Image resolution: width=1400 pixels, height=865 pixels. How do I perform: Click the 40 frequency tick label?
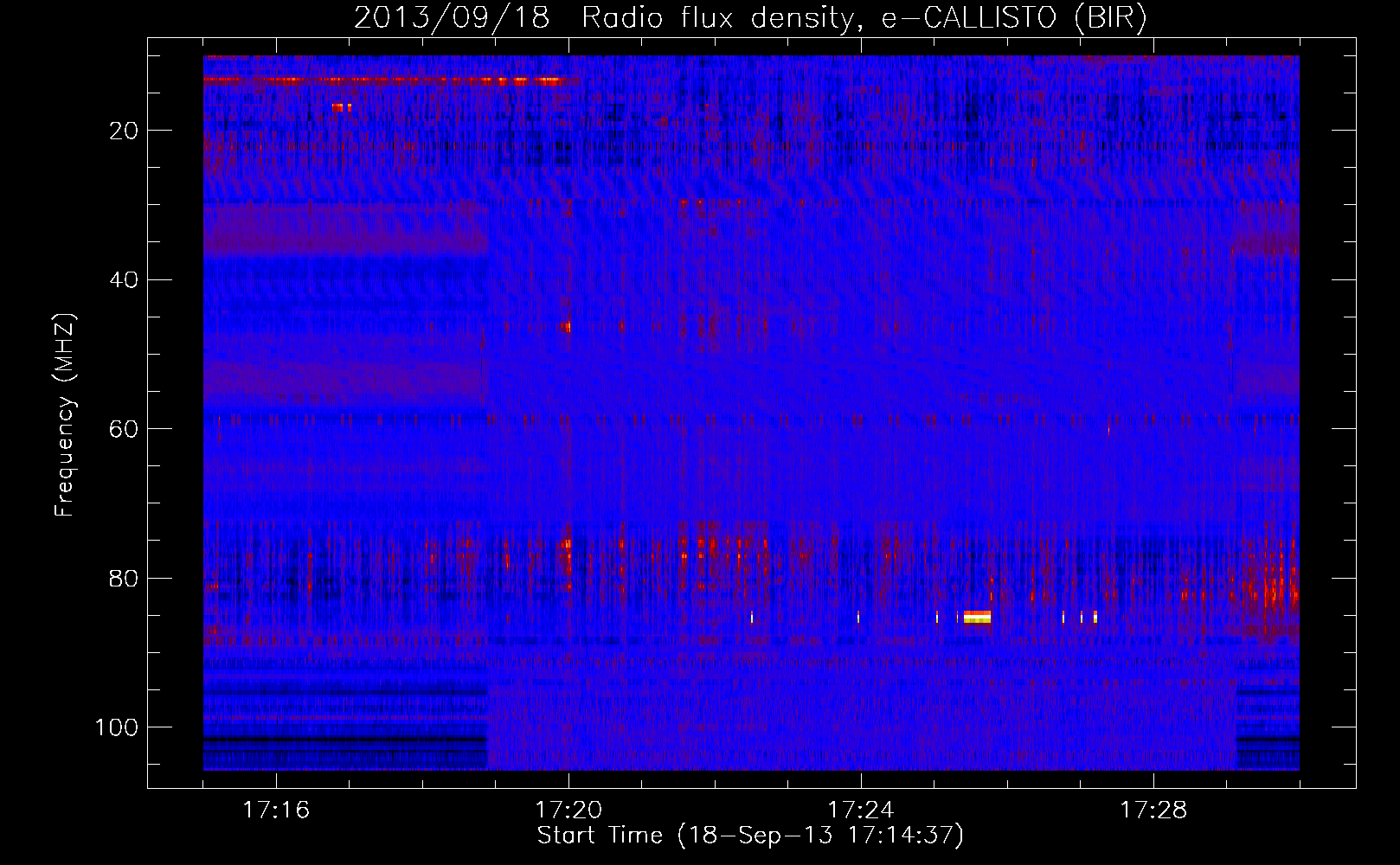[x=124, y=280]
